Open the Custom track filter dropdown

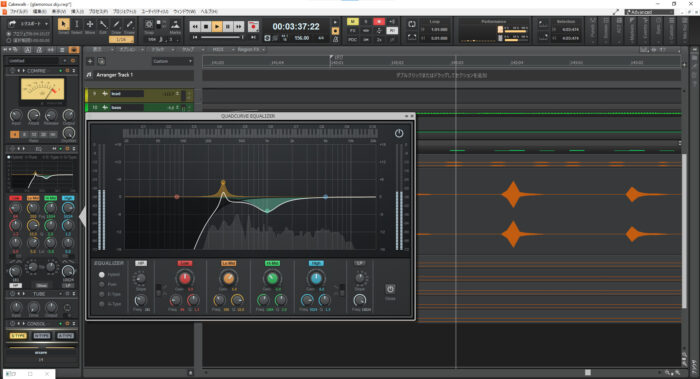click(172, 61)
